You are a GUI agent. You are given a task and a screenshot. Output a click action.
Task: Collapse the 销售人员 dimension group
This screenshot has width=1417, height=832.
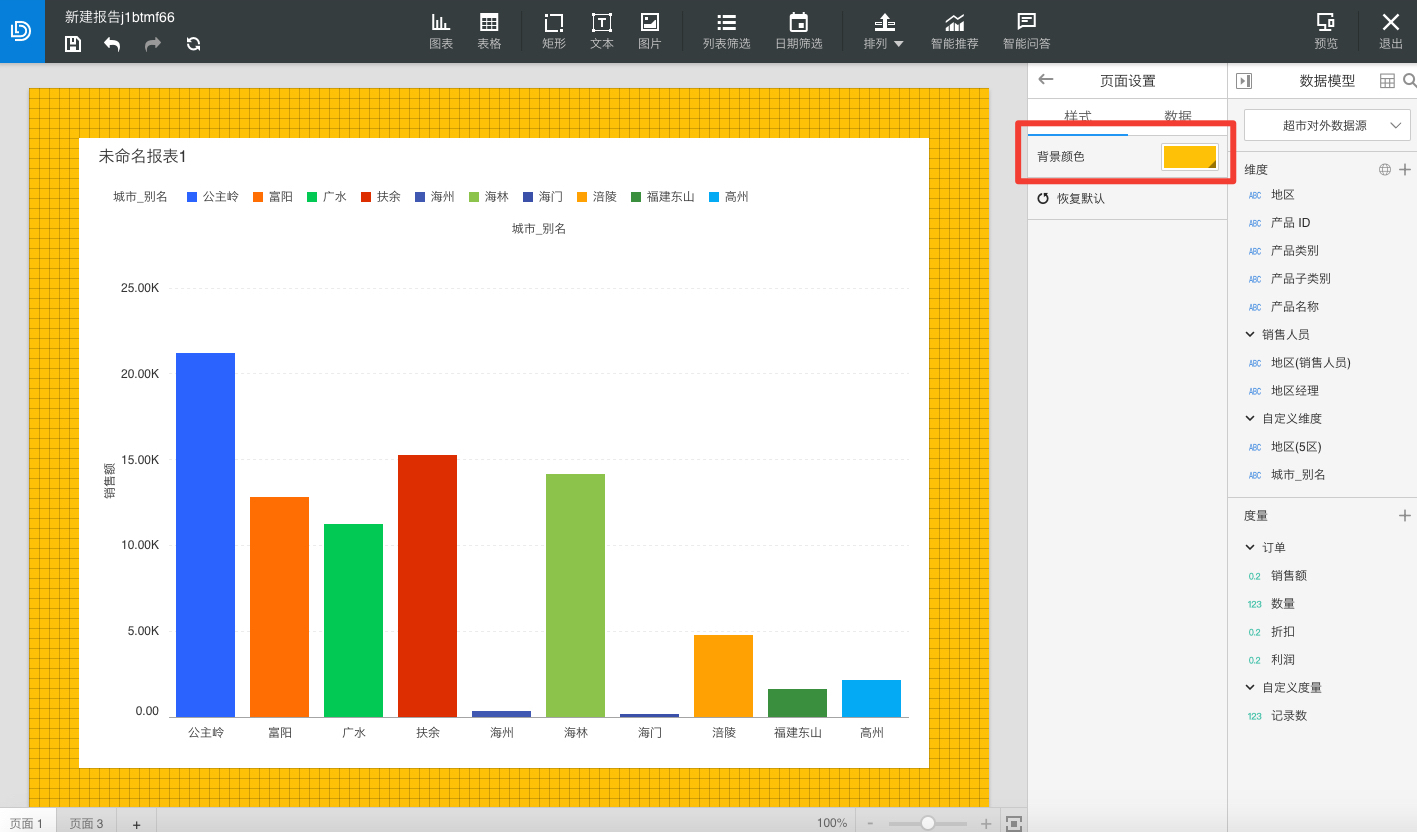click(x=1250, y=334)
